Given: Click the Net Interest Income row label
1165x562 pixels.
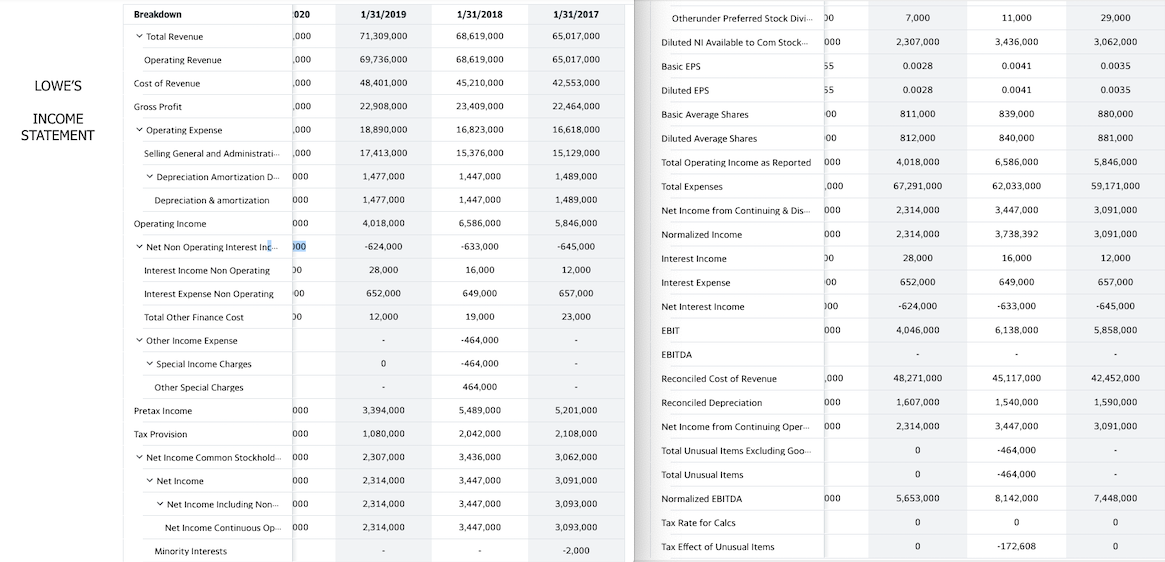Looking at the screenshot, I should 703,307.
